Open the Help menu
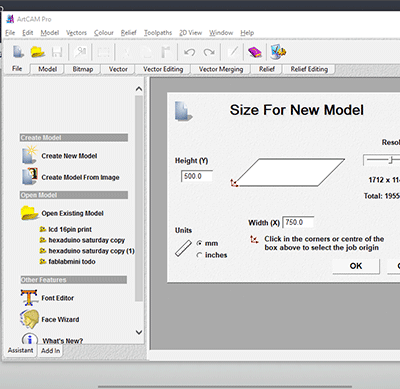Image resolution: width=400 pixels, height=389 pixels. click(247, 33)
